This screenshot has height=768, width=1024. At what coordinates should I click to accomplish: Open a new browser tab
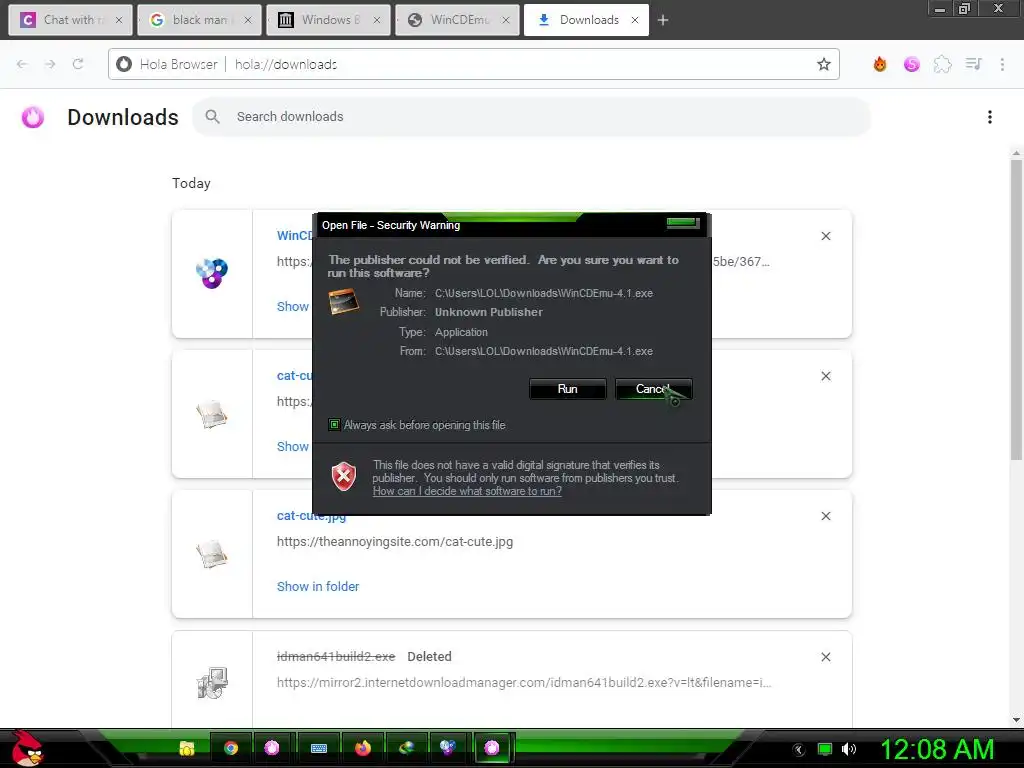[x=663, y=20]
